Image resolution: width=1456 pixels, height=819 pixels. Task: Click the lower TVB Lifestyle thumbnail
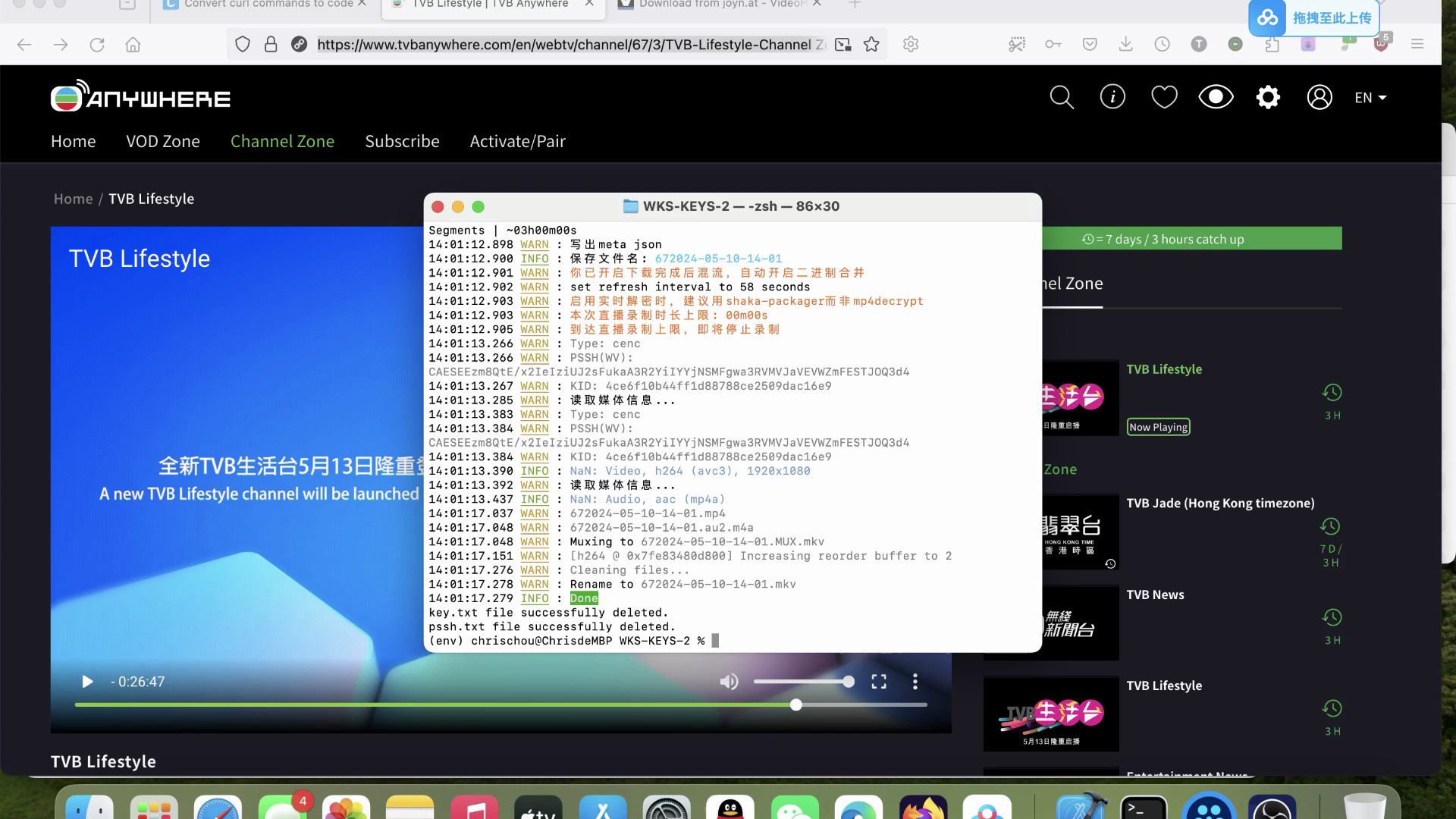click(x=1051, y=714)
